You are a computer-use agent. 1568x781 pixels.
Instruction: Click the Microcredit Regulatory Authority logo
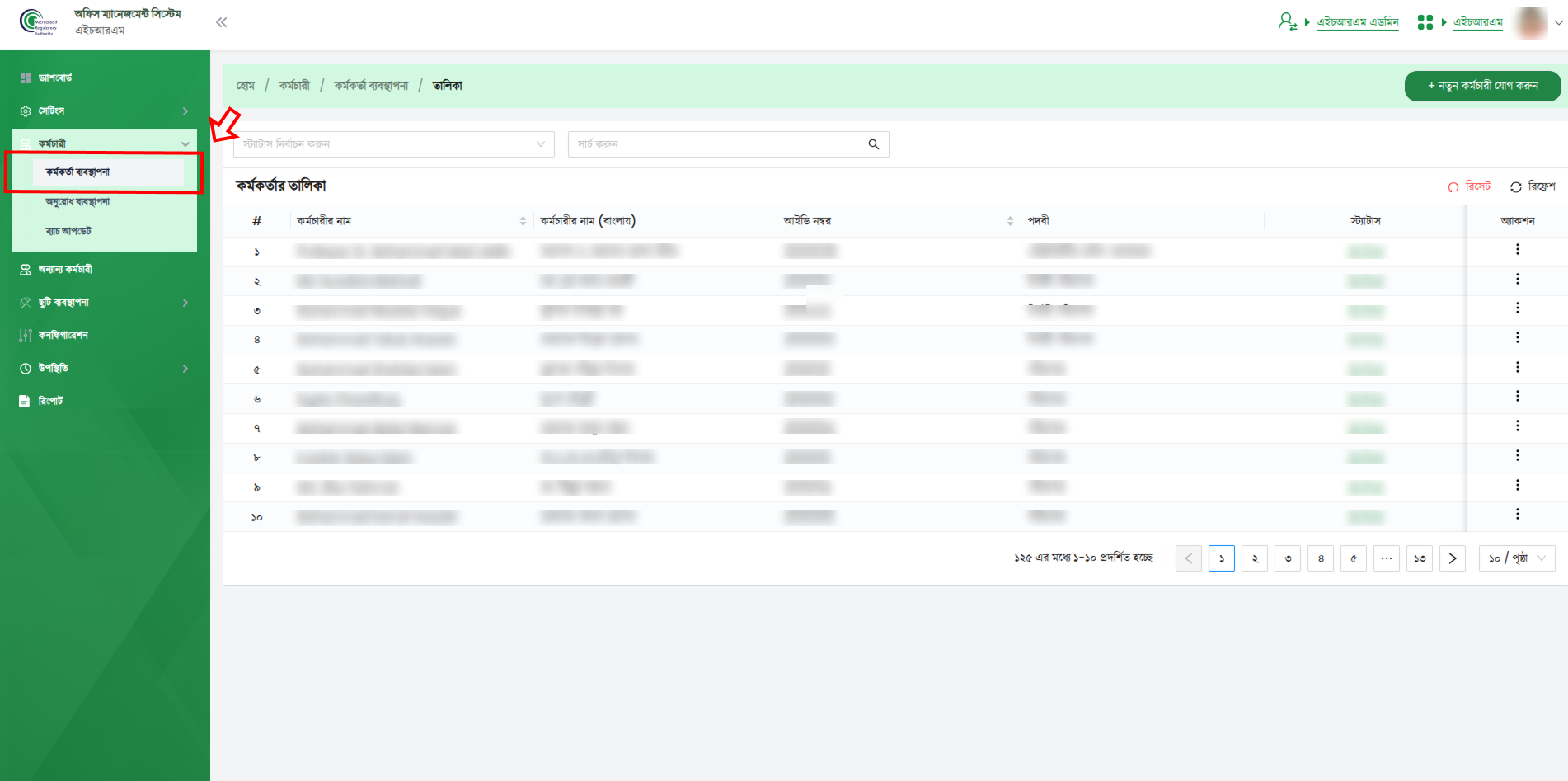point(39,22)
